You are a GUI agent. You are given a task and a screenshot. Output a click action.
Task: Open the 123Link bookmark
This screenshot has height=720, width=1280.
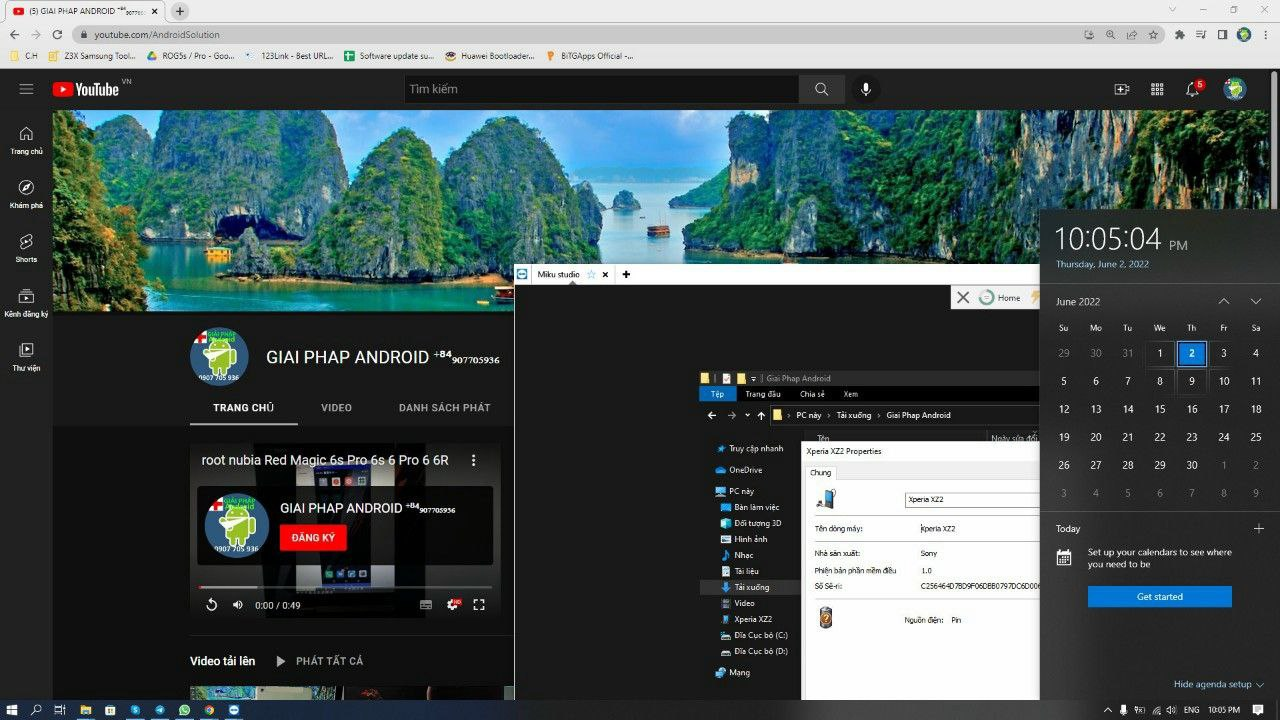(288, 56)
